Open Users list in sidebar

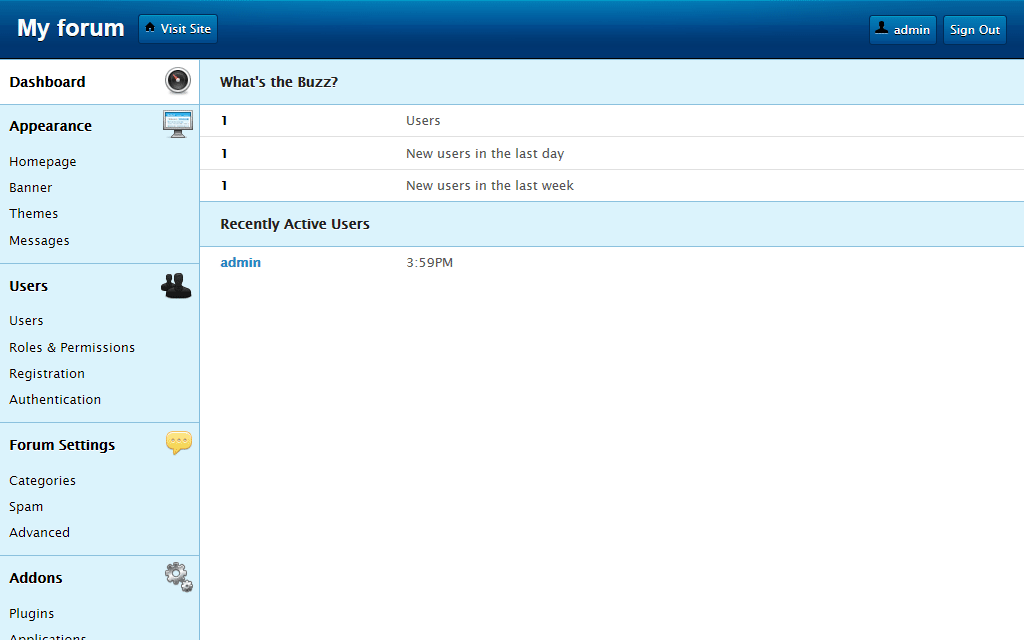pyautogui.click(x=27, y=321)
